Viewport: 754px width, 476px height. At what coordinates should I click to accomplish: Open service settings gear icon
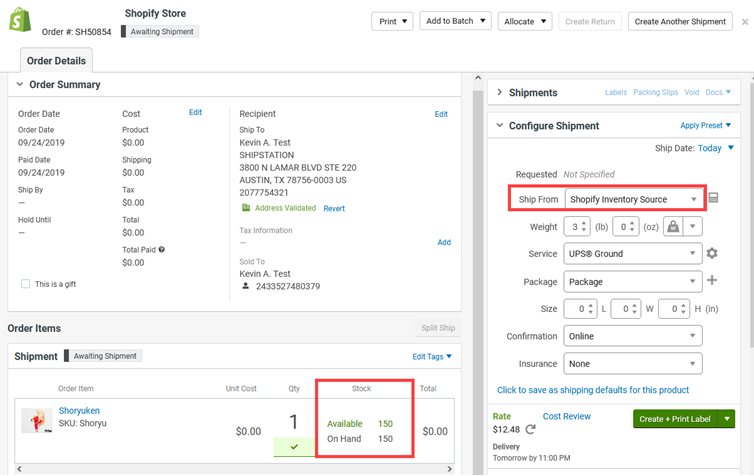click(x=712, y=253)
